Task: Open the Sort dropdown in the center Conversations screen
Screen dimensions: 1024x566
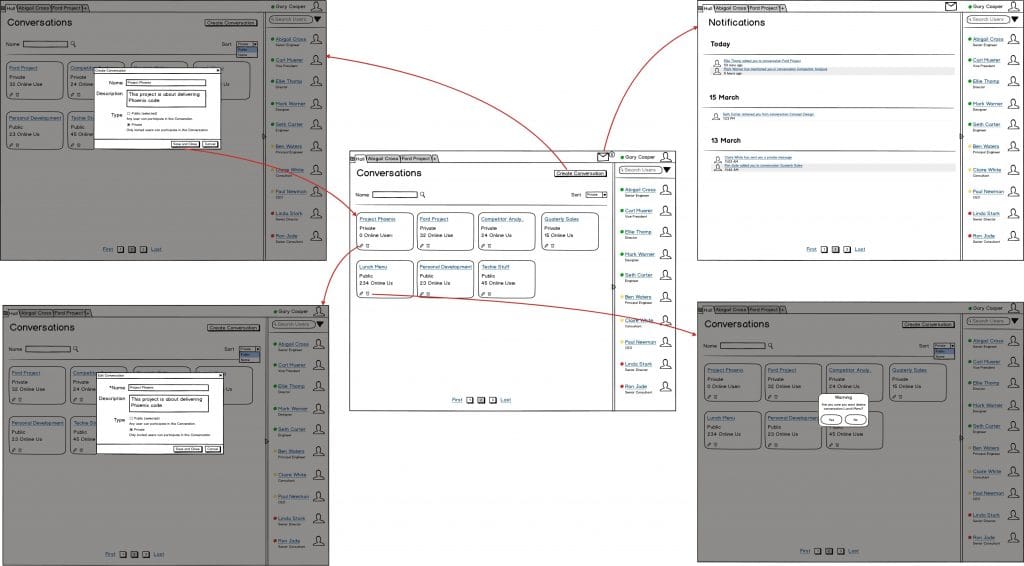Action: [x=596, y=195]
